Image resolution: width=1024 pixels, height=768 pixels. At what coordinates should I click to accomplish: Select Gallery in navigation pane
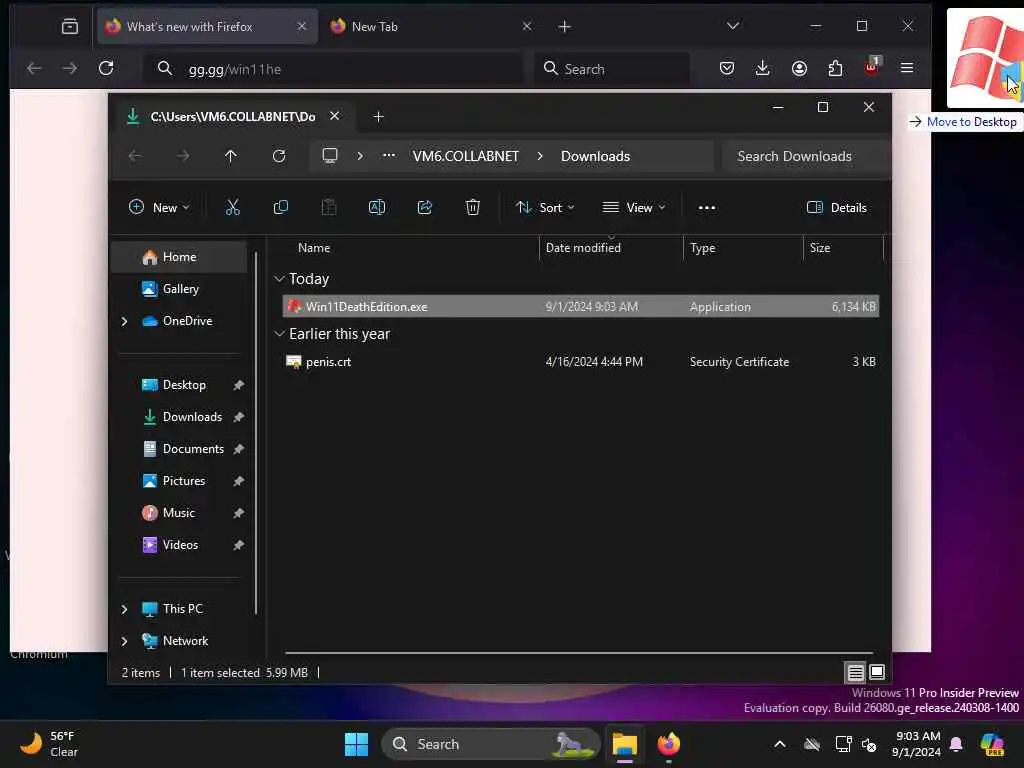178,289
